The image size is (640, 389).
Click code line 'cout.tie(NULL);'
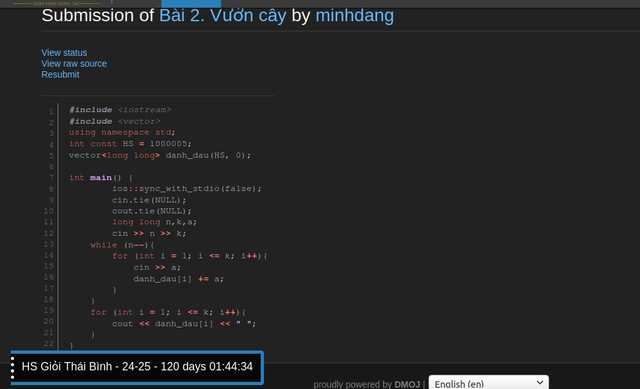tap(151, 211)
